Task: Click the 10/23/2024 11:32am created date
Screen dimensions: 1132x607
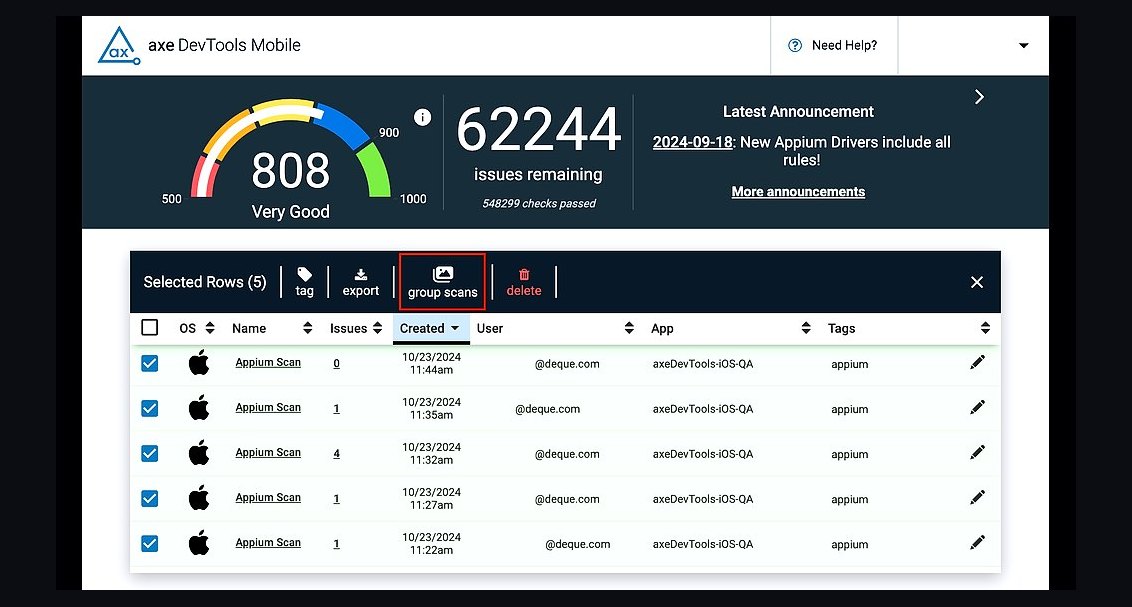Action: (431, 453)
